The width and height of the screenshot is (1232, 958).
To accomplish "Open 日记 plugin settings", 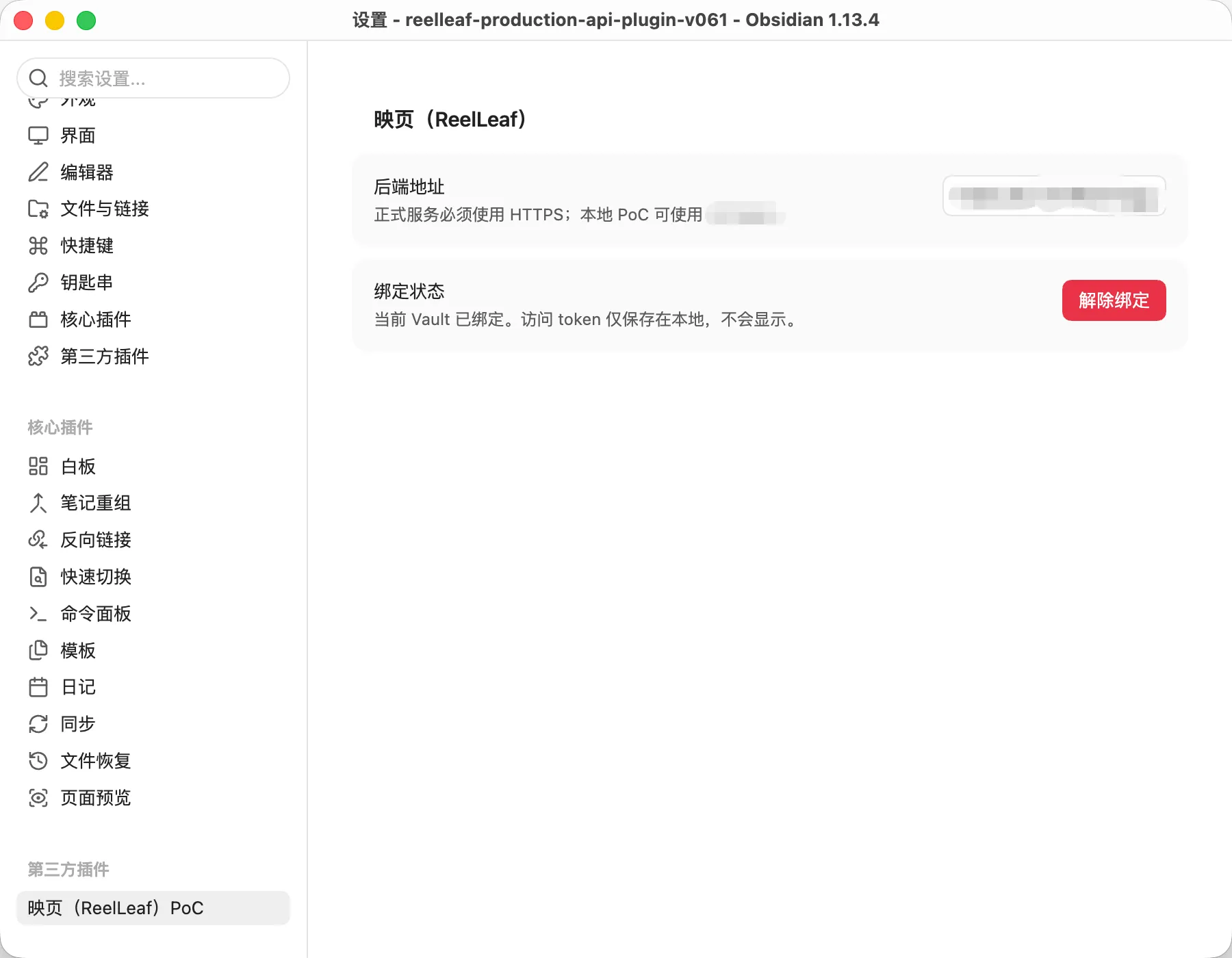I will 153,687.
